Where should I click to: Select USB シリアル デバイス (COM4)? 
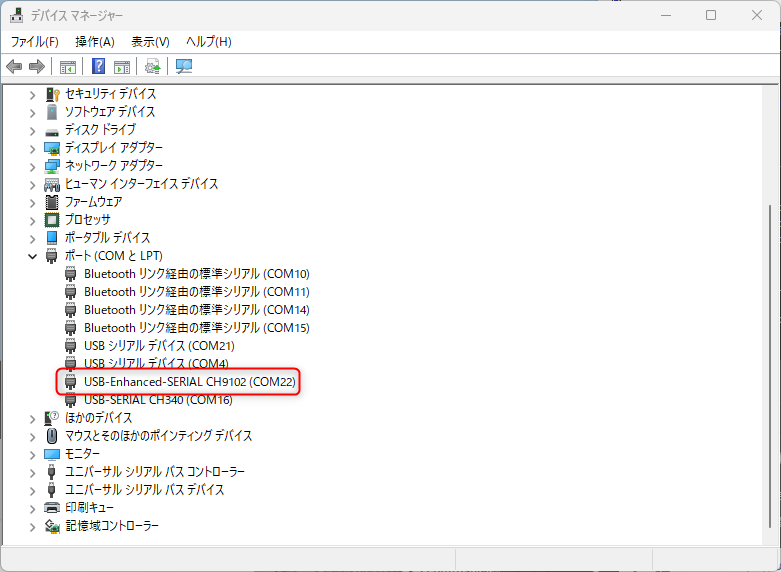point(156,363)
